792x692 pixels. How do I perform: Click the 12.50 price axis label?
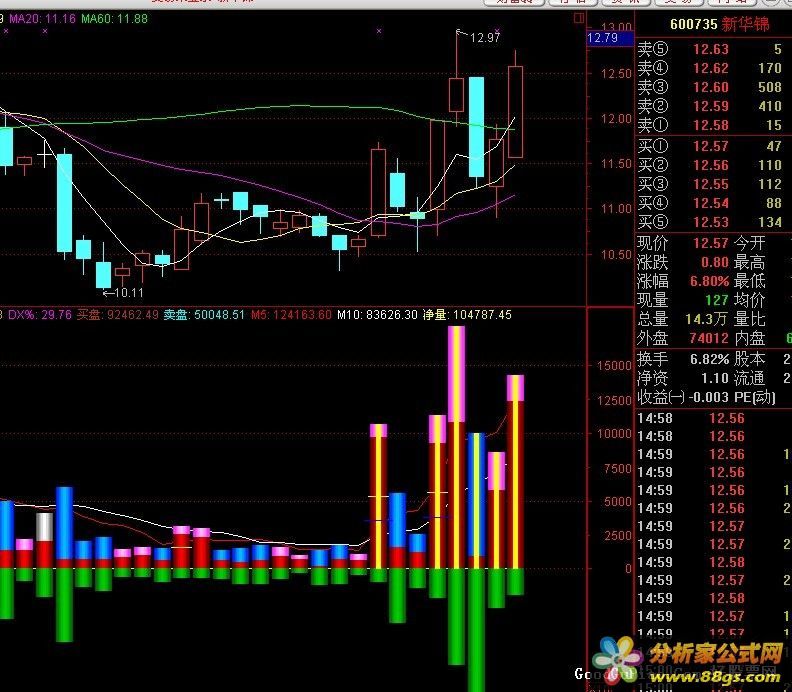(x=616, y=74)
